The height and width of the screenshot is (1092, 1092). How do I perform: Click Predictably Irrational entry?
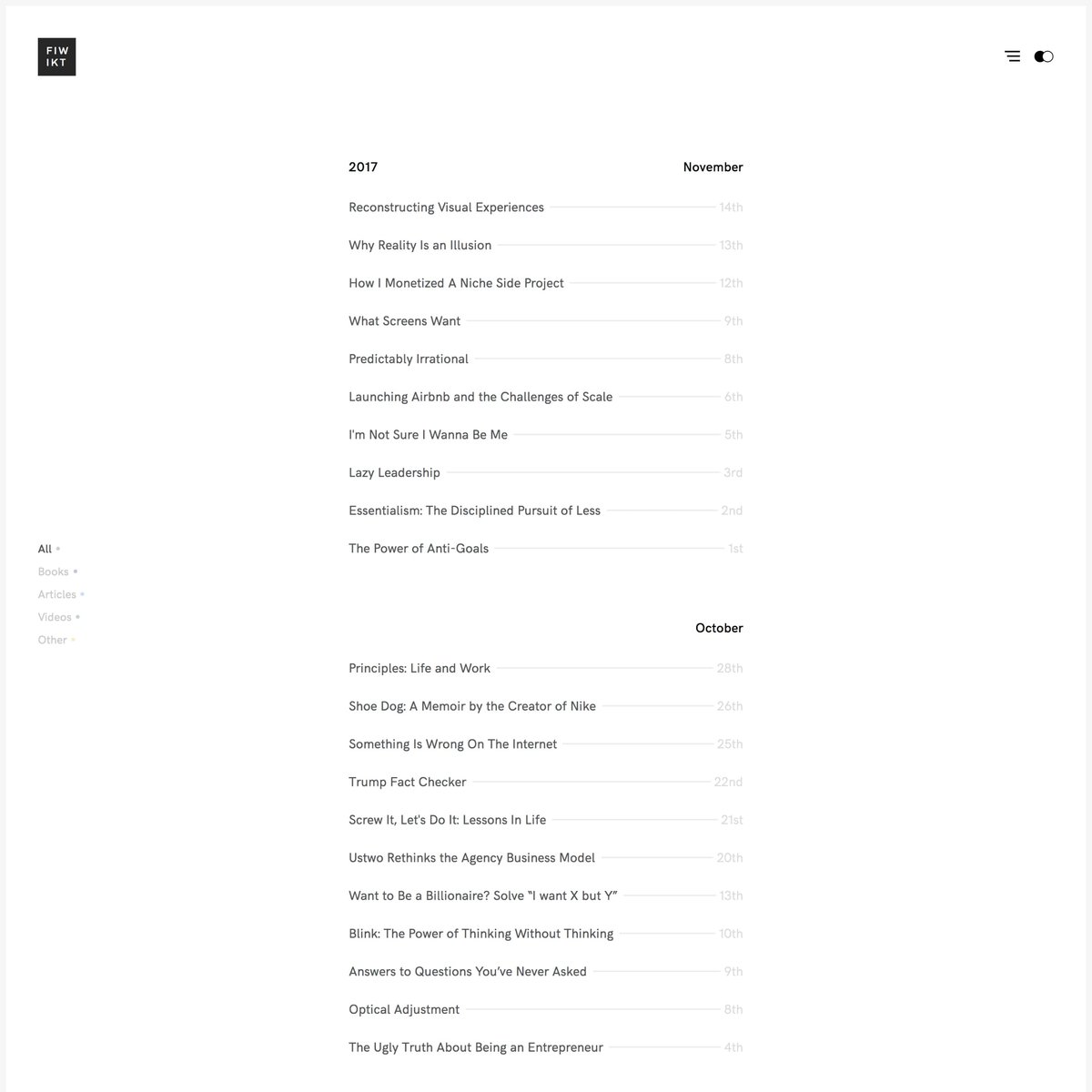[x=409, y=359]
